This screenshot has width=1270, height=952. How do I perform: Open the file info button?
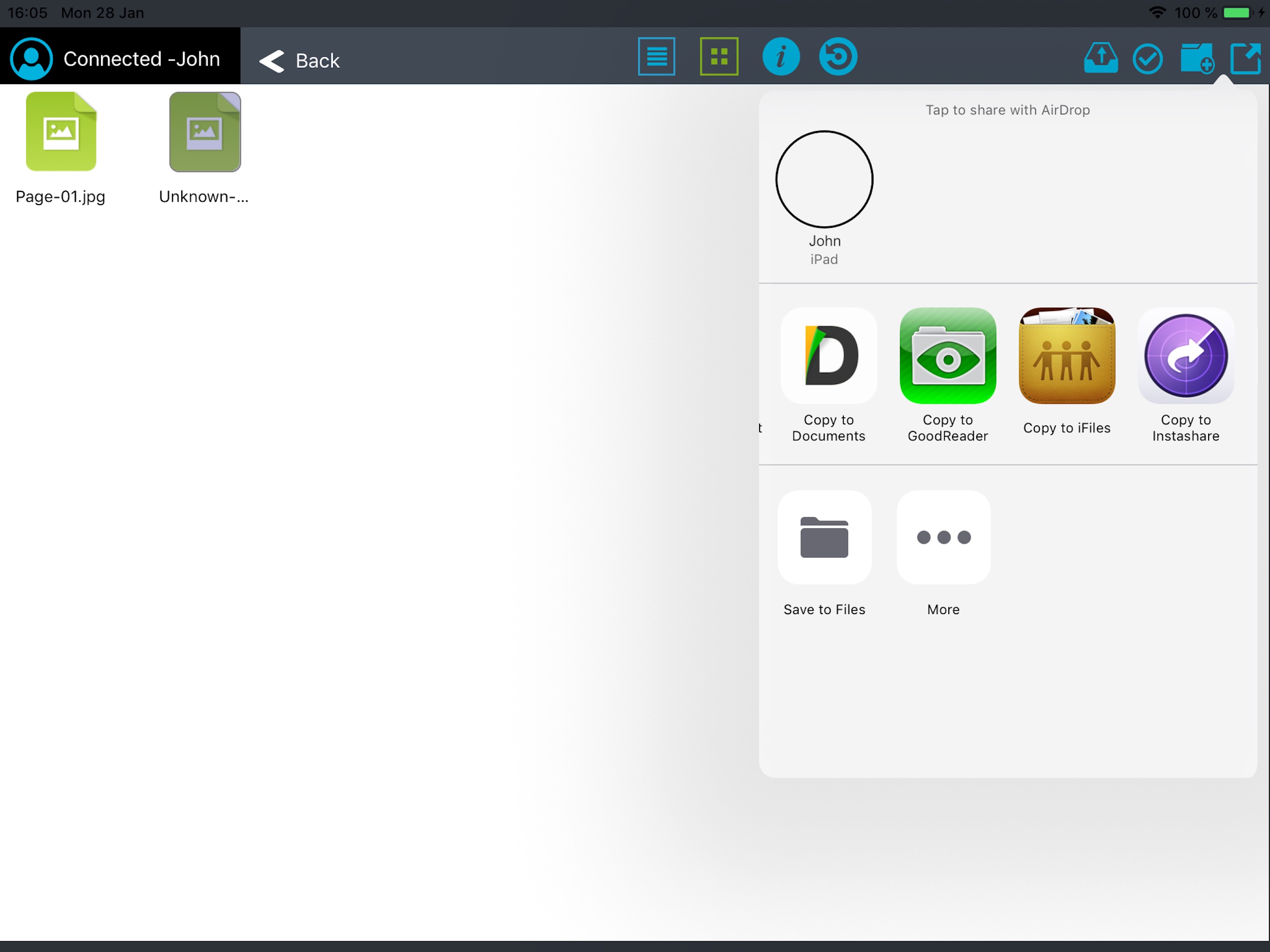[781, 57]
